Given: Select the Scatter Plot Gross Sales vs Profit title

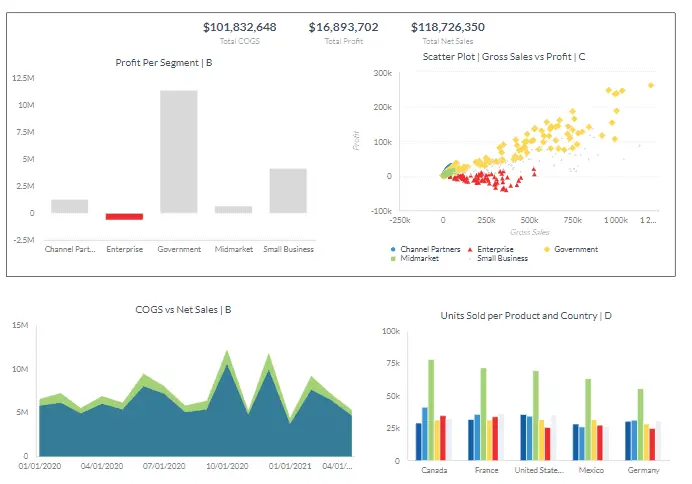Looking at the screenshot, I should [x=504, y=56].
